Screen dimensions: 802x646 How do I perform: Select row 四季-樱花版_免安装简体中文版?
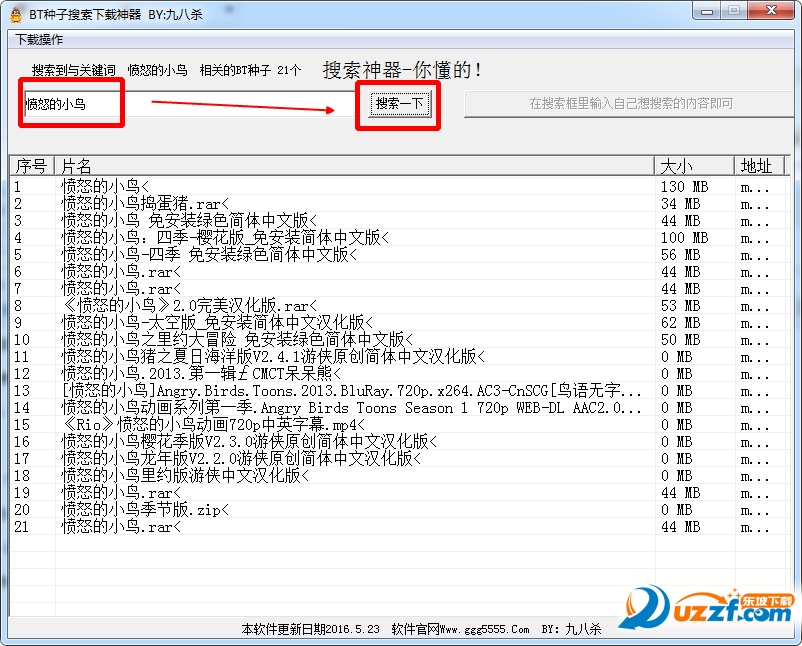click(397, 237)
